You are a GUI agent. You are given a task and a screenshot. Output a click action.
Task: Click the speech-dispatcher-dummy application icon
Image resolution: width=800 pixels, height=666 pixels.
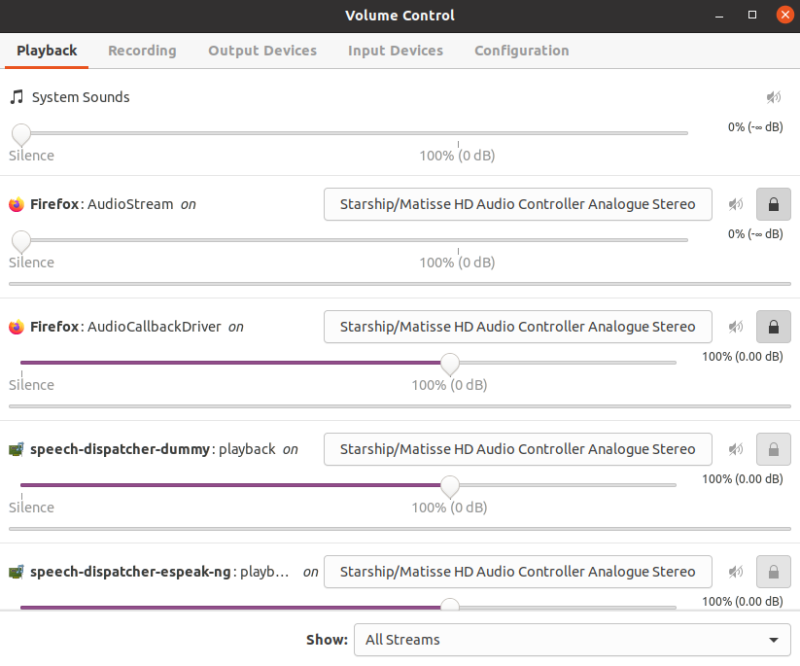pyautogui.click(x=16, y=450)
